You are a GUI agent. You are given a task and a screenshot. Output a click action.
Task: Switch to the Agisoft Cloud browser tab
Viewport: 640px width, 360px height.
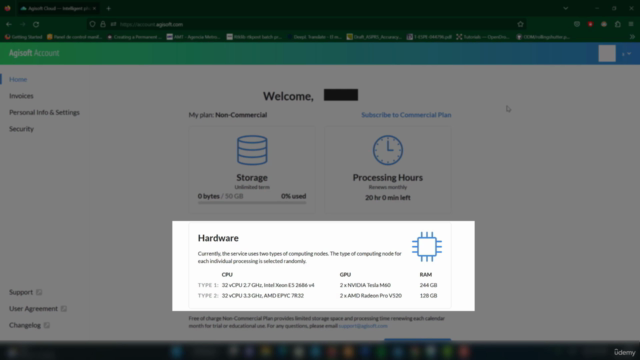coord(58,8)
